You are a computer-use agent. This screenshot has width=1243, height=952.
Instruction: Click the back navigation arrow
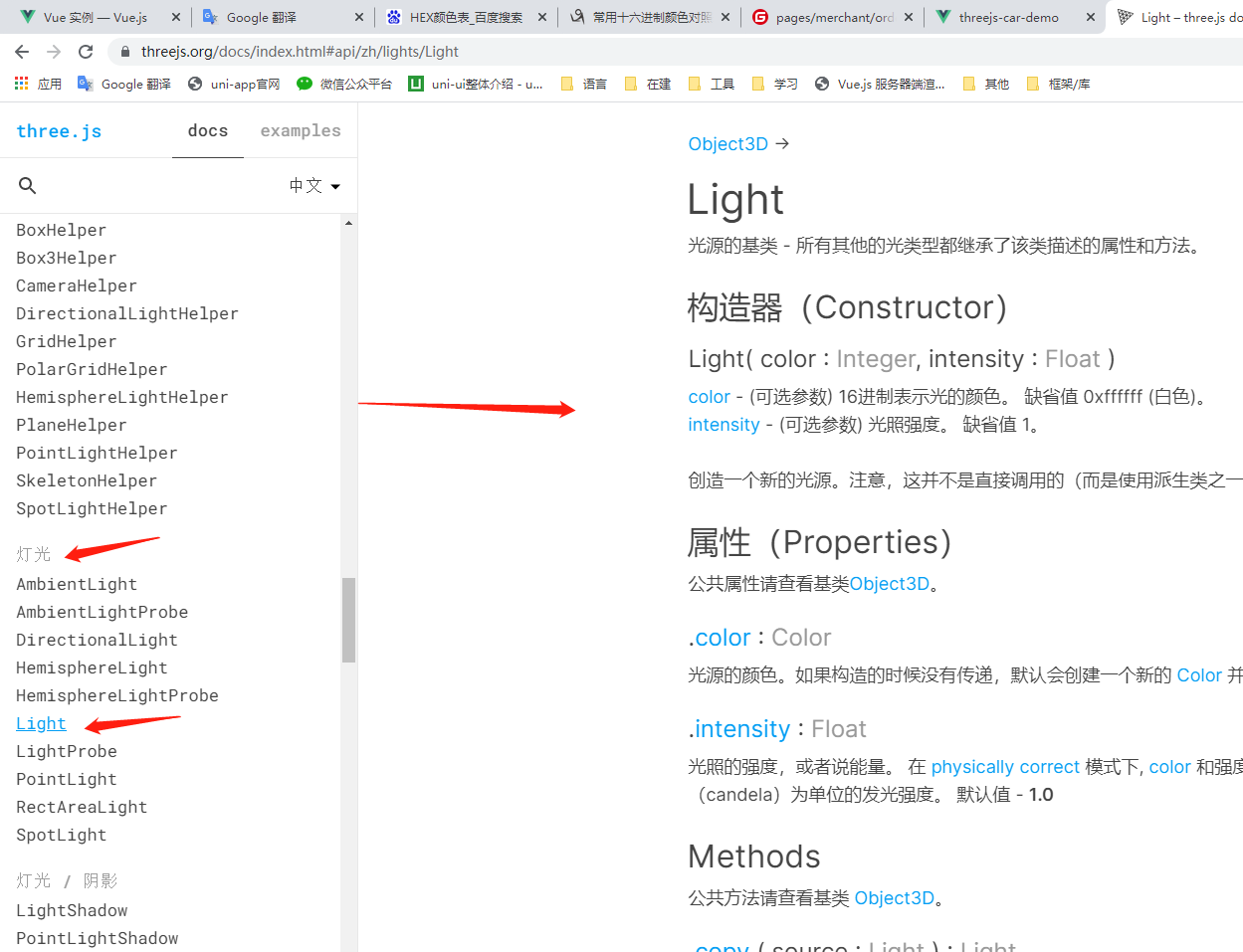point(22,51)
